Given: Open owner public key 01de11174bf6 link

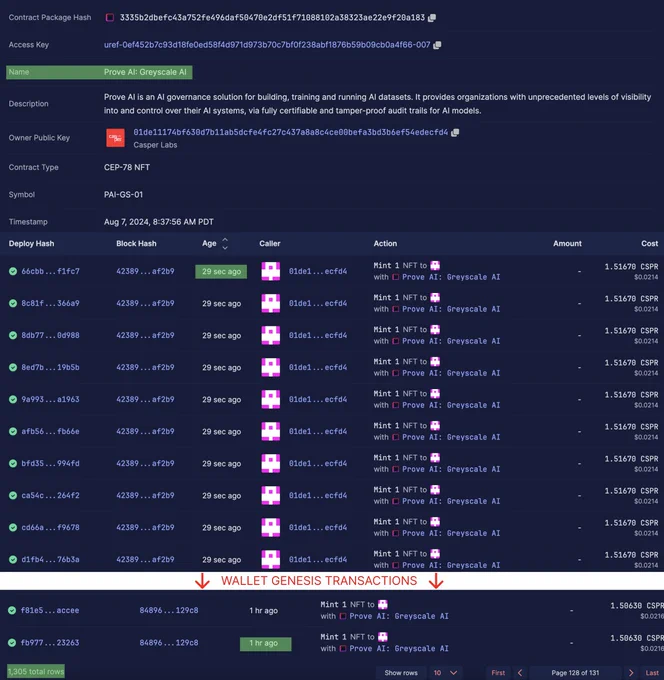Looking at the screenshot, I should (x=291, y=132).
